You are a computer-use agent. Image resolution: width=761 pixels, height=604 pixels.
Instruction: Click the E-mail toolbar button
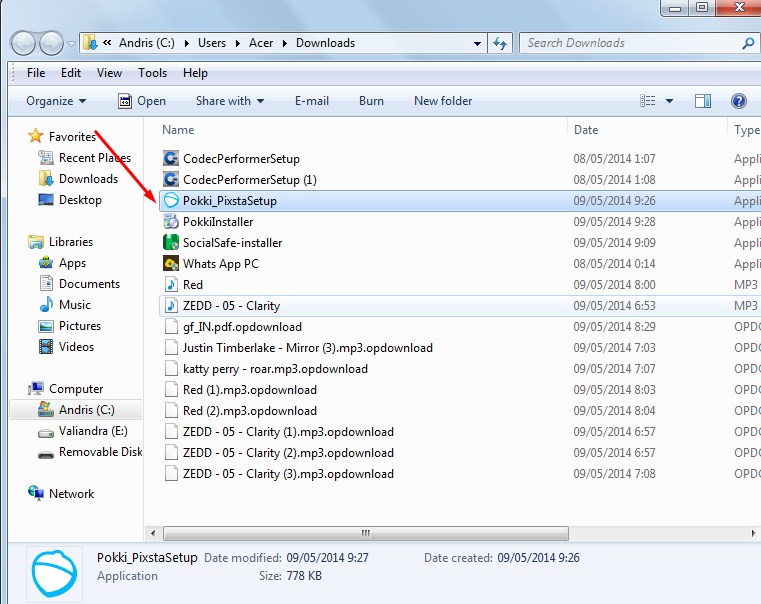click(x=312, y=101)
